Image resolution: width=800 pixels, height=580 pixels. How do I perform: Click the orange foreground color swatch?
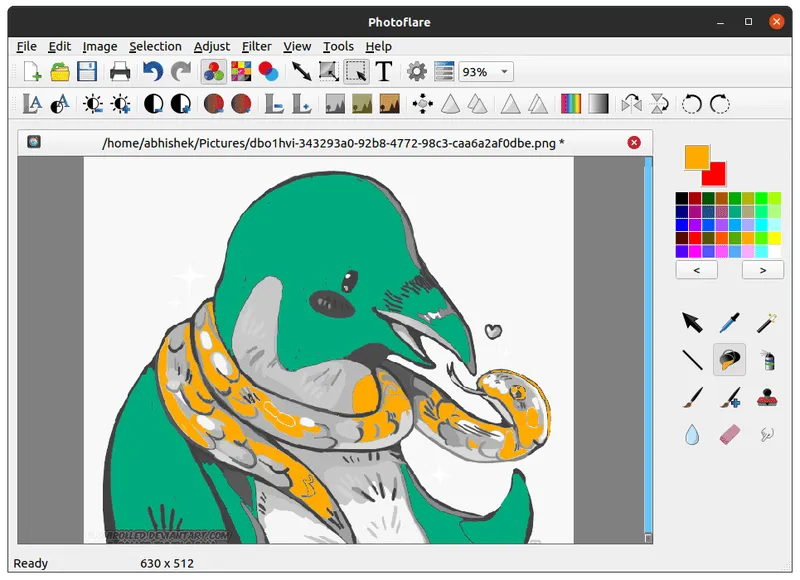tap(696, 157)
